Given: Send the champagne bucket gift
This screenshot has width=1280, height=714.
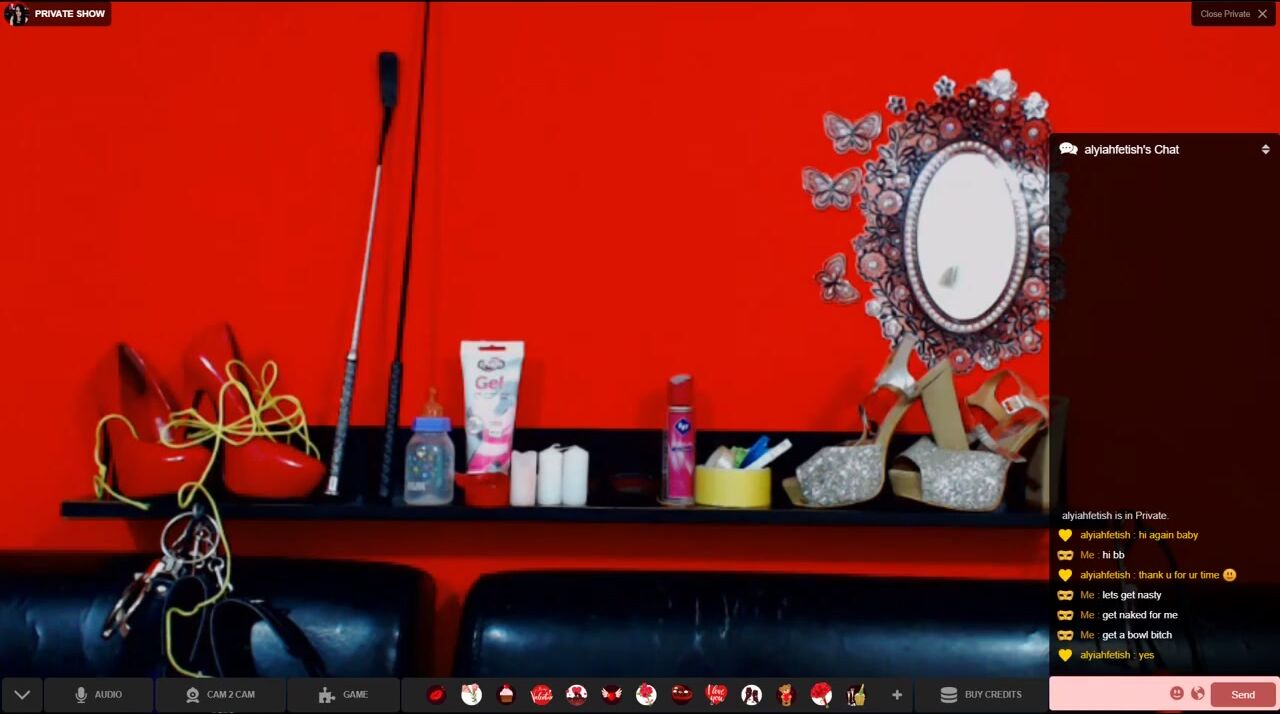Looking at the screenshot, I should (856, 695).
